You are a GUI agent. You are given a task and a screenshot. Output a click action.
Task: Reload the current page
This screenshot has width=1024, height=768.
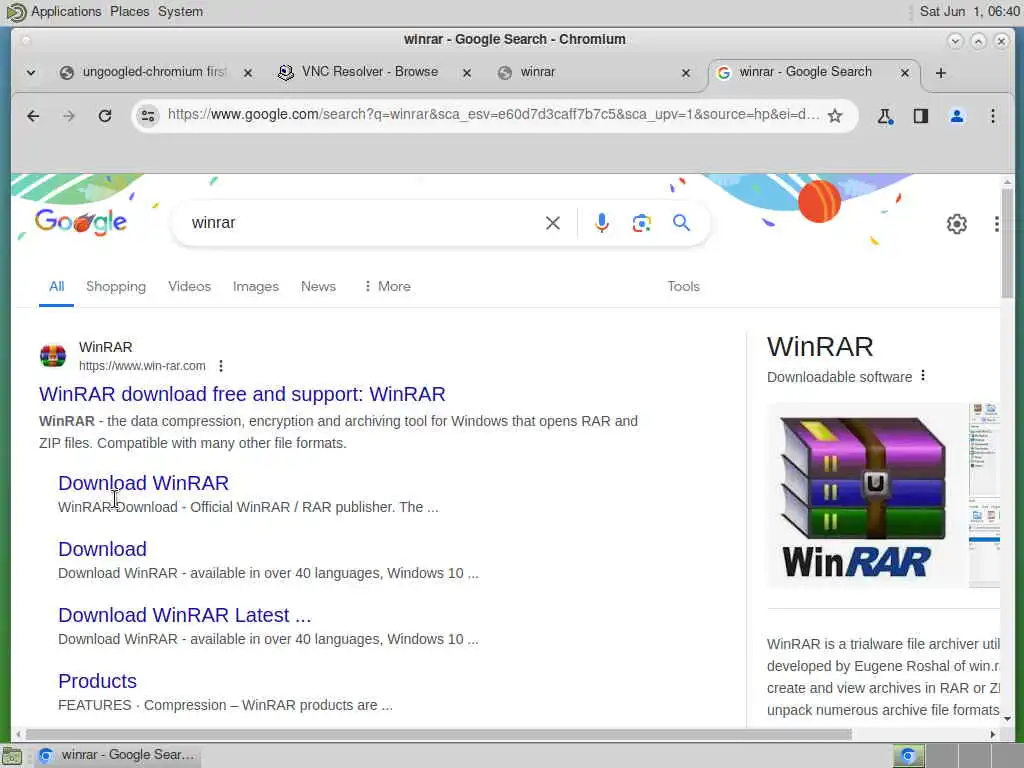pyautogui.click(x=104, y=116)
